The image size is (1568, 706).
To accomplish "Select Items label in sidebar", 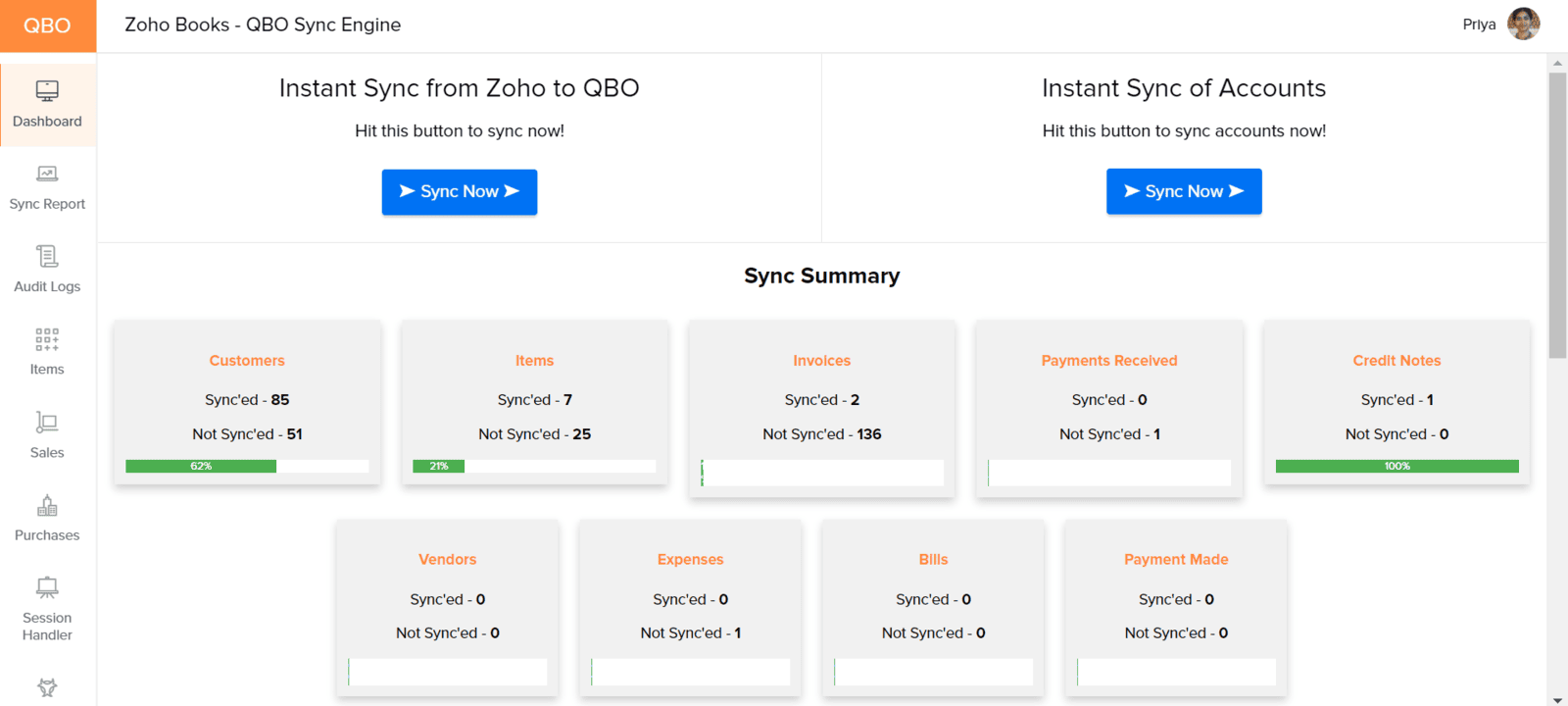I will (47, 370).
